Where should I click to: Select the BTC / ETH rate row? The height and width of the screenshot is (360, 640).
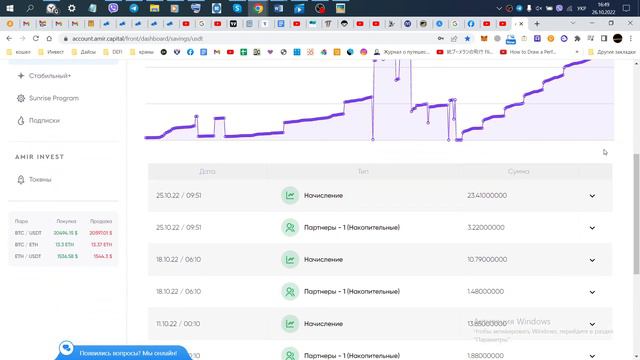click(x=63, y=244)
